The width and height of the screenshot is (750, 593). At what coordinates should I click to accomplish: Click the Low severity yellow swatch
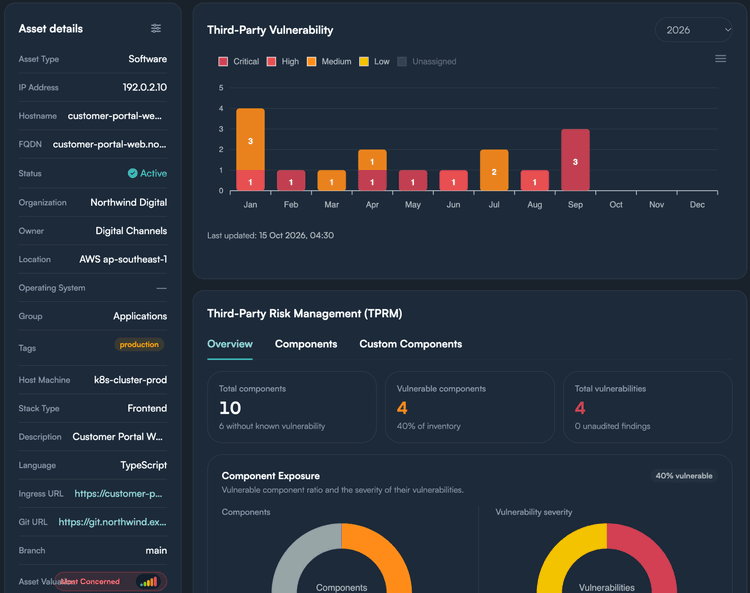(364, 62)
